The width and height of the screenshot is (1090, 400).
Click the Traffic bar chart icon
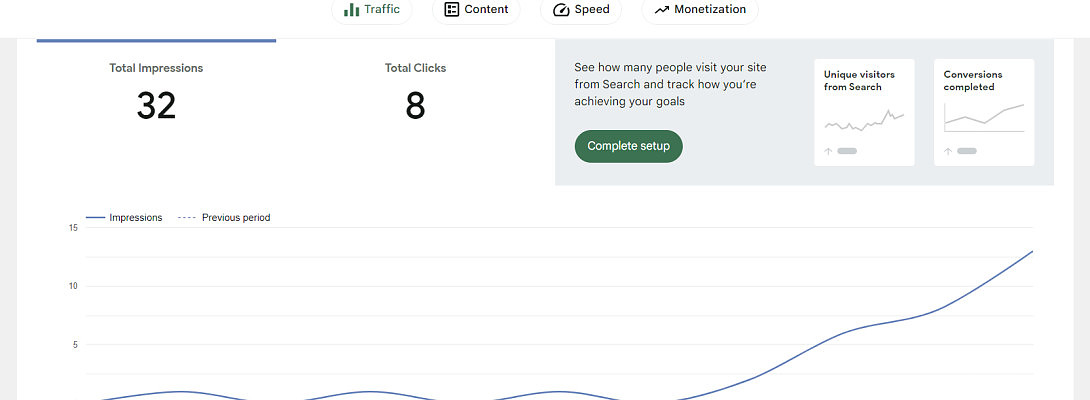click(351, 10)
